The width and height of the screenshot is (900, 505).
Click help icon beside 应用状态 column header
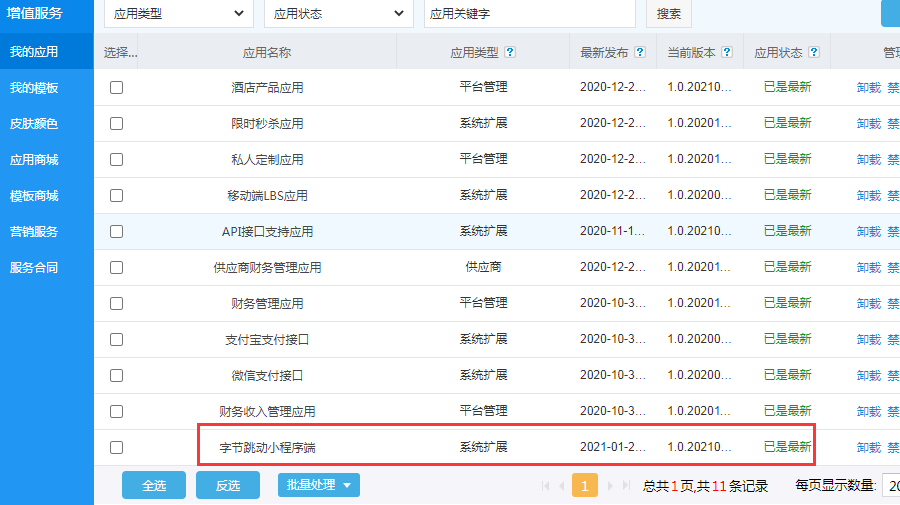coord(815,52)
